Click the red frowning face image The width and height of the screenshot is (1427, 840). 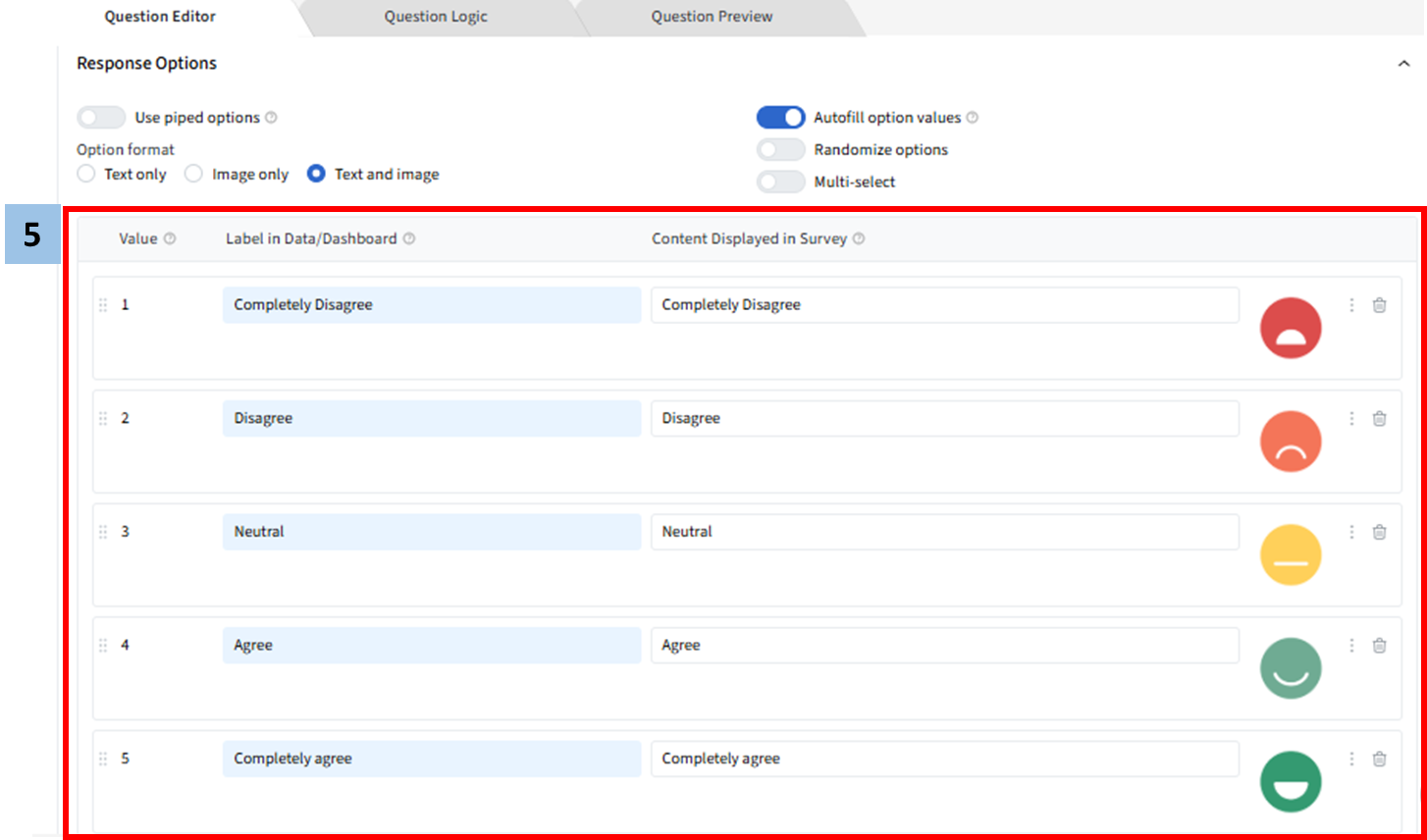pyautogui.click(x=1291, y=328)
